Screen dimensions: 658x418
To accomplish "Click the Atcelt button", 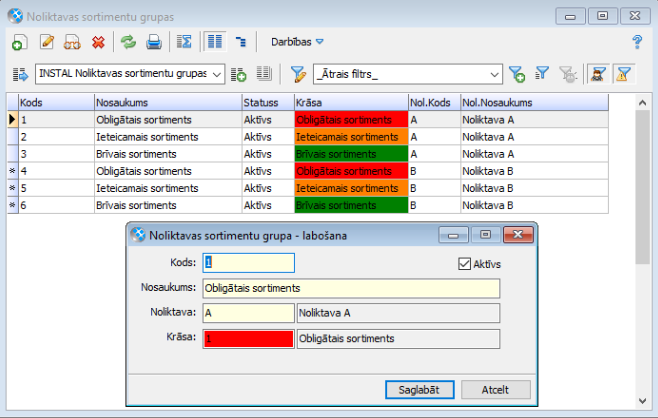I will [496, 390].
